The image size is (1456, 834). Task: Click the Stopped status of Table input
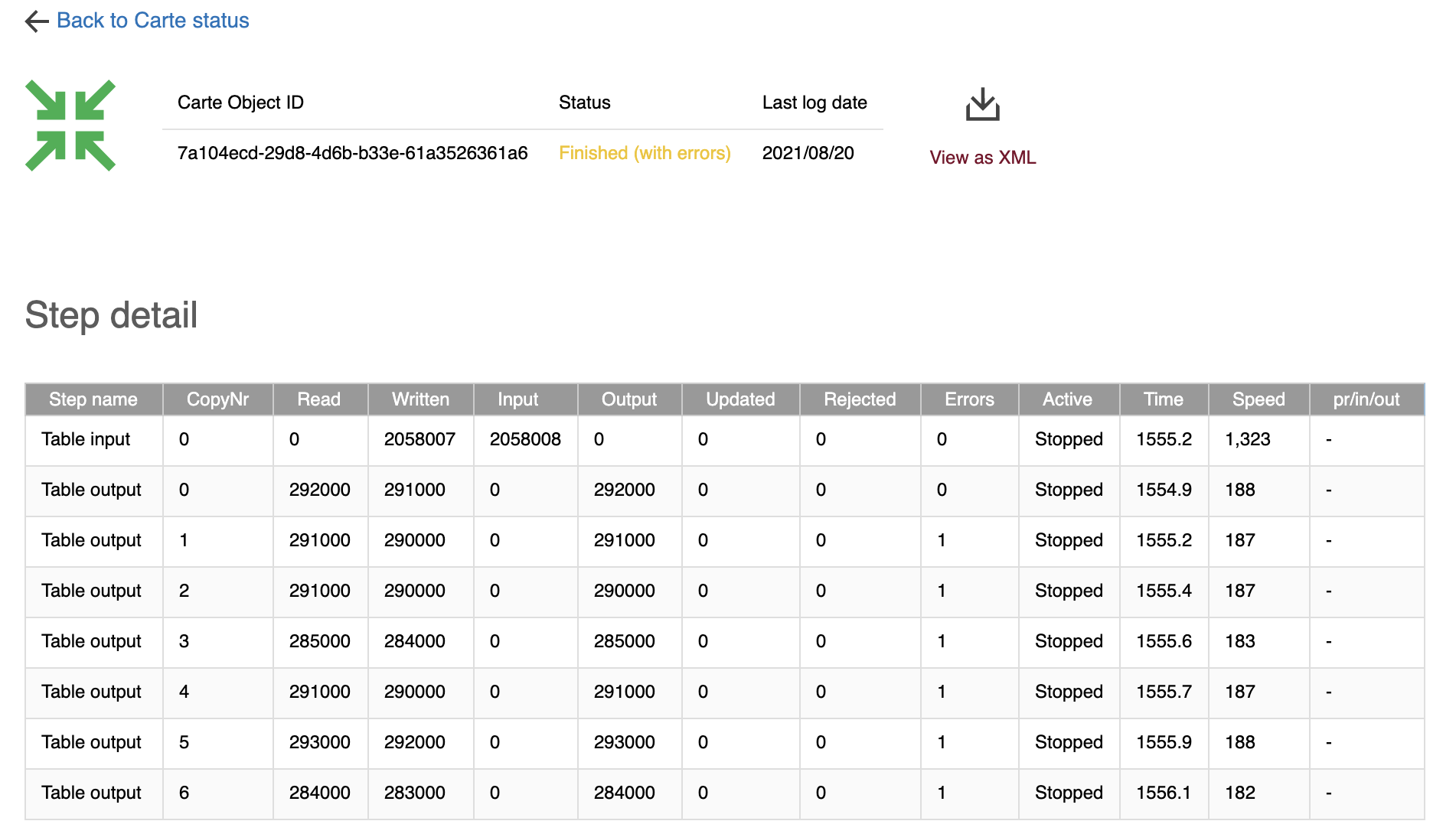point(1068,439)
